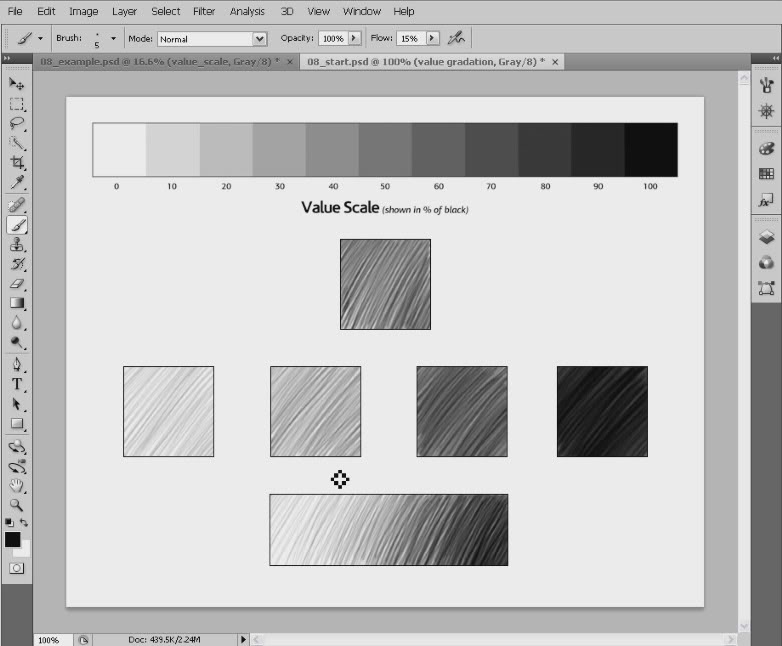Select the Blur tool
Screen dimensions: 782x646
(16, 323)
